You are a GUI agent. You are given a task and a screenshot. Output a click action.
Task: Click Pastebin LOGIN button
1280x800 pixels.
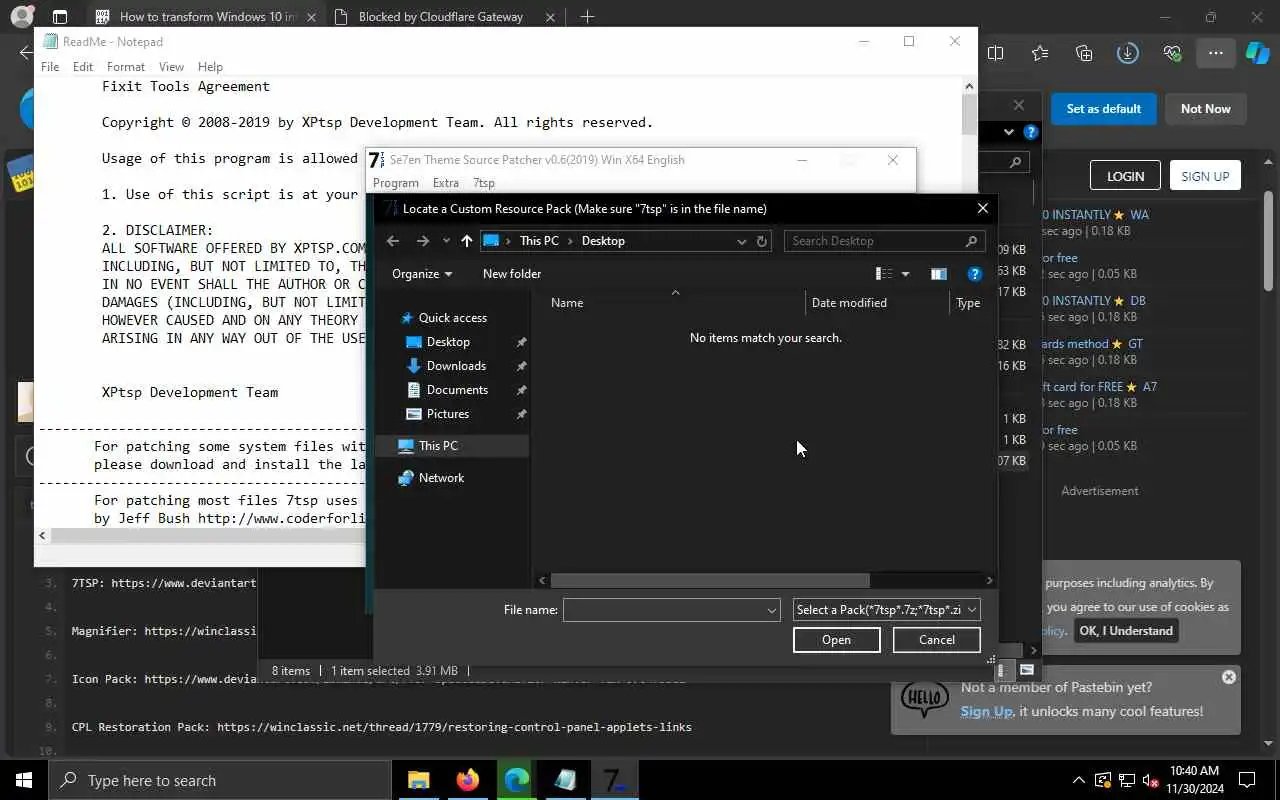pos(1125,176)
